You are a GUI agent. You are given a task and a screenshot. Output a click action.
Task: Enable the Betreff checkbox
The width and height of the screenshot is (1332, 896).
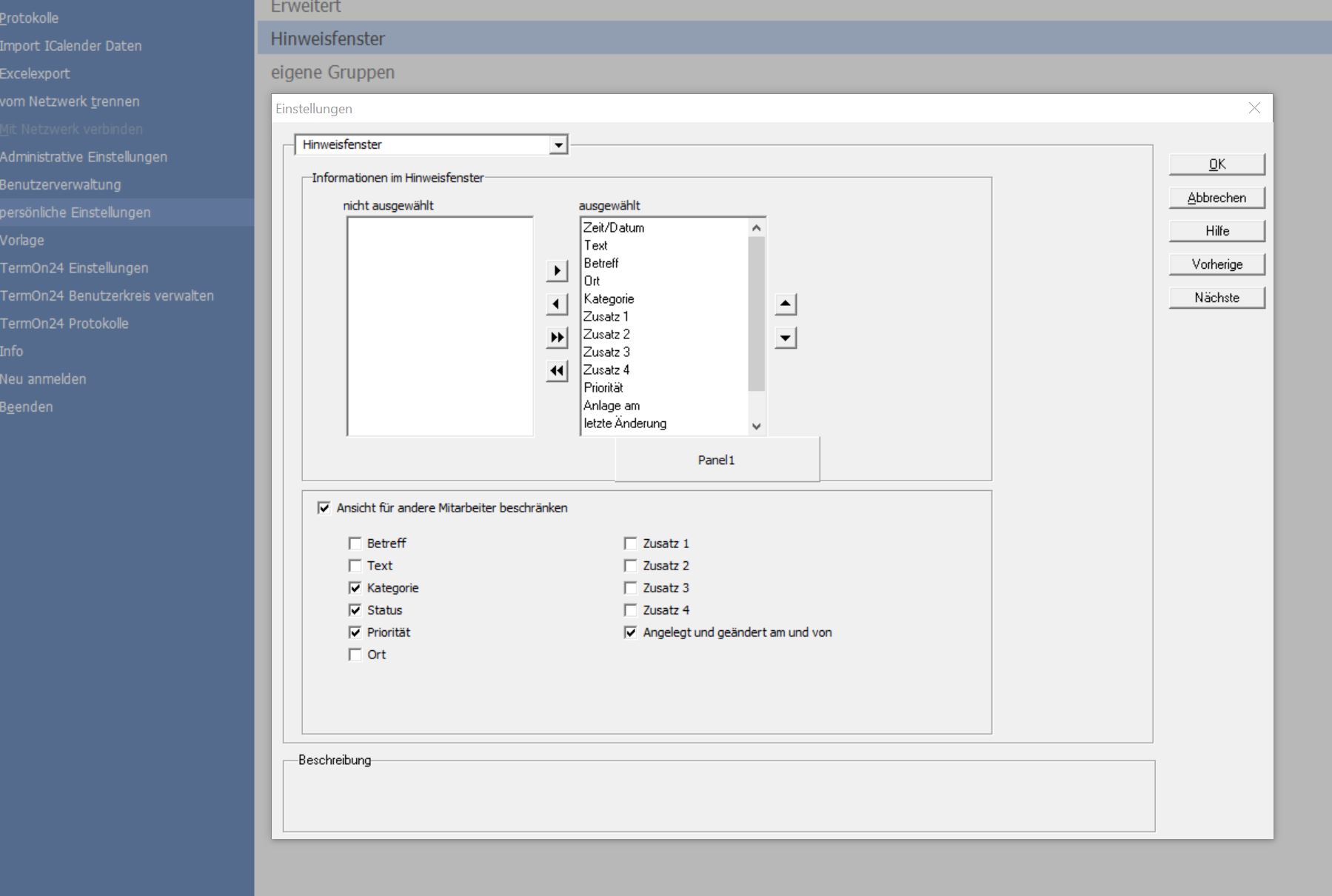pos(355,544)
